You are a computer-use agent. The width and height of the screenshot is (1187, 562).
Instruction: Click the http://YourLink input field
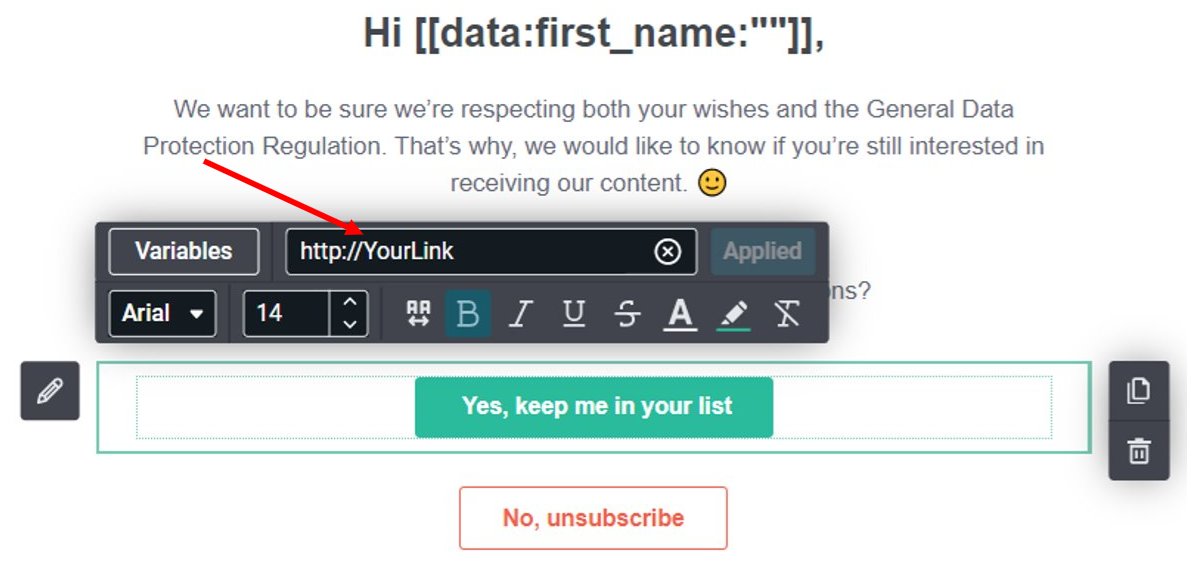click(x=491, y=251)
